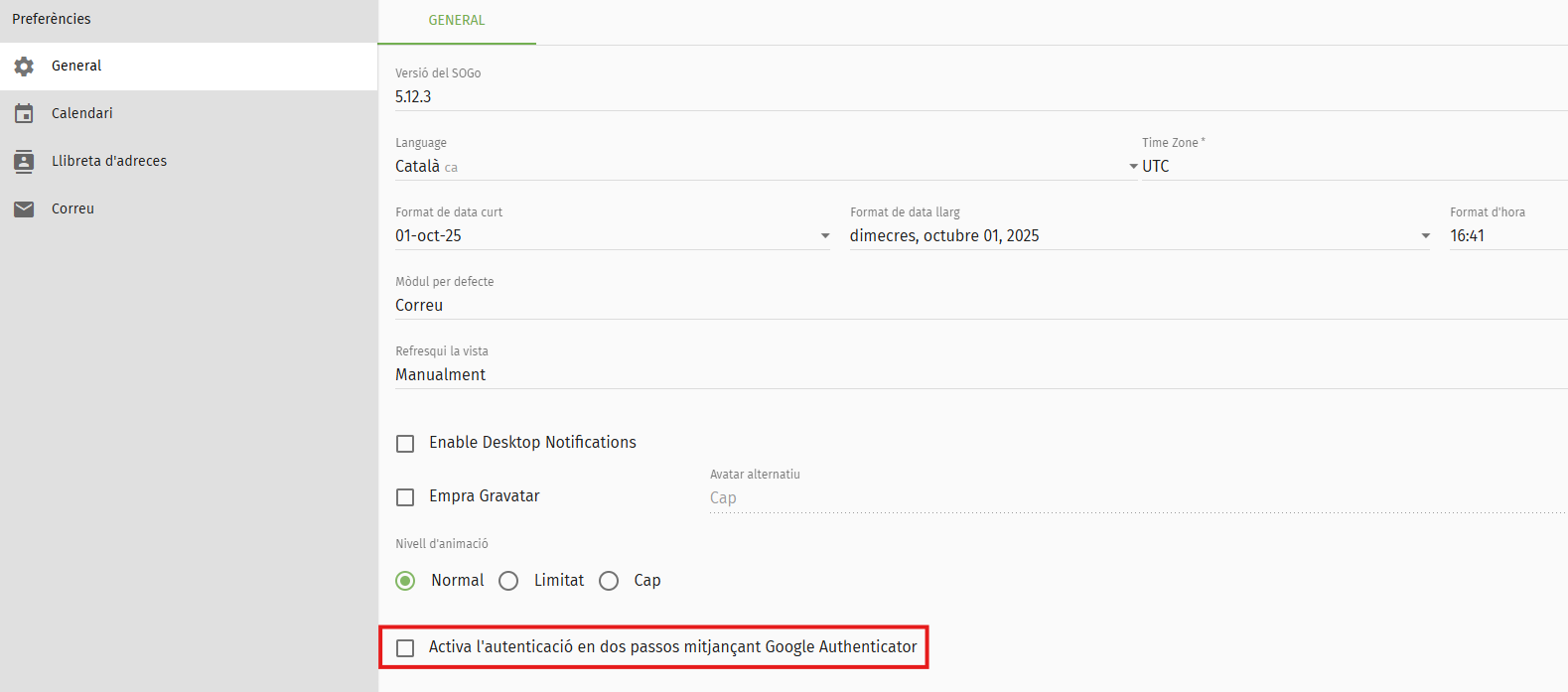Image resolution: width=1568 pixels, height=692 pixels.
Task: Switch to the GENERAL tab
Action: click(x=457, y=21)
